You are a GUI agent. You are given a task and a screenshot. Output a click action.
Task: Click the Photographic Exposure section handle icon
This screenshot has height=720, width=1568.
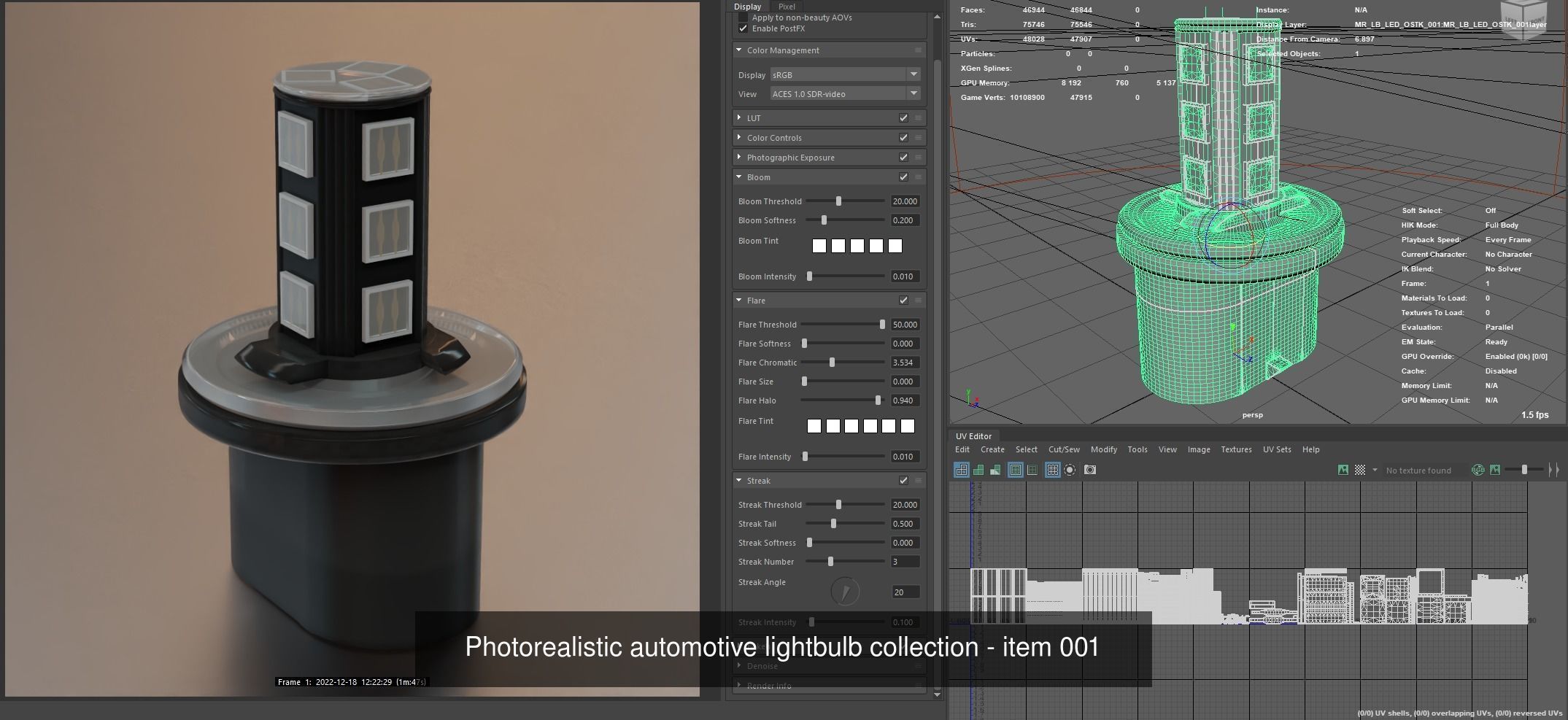coord(918,158)
